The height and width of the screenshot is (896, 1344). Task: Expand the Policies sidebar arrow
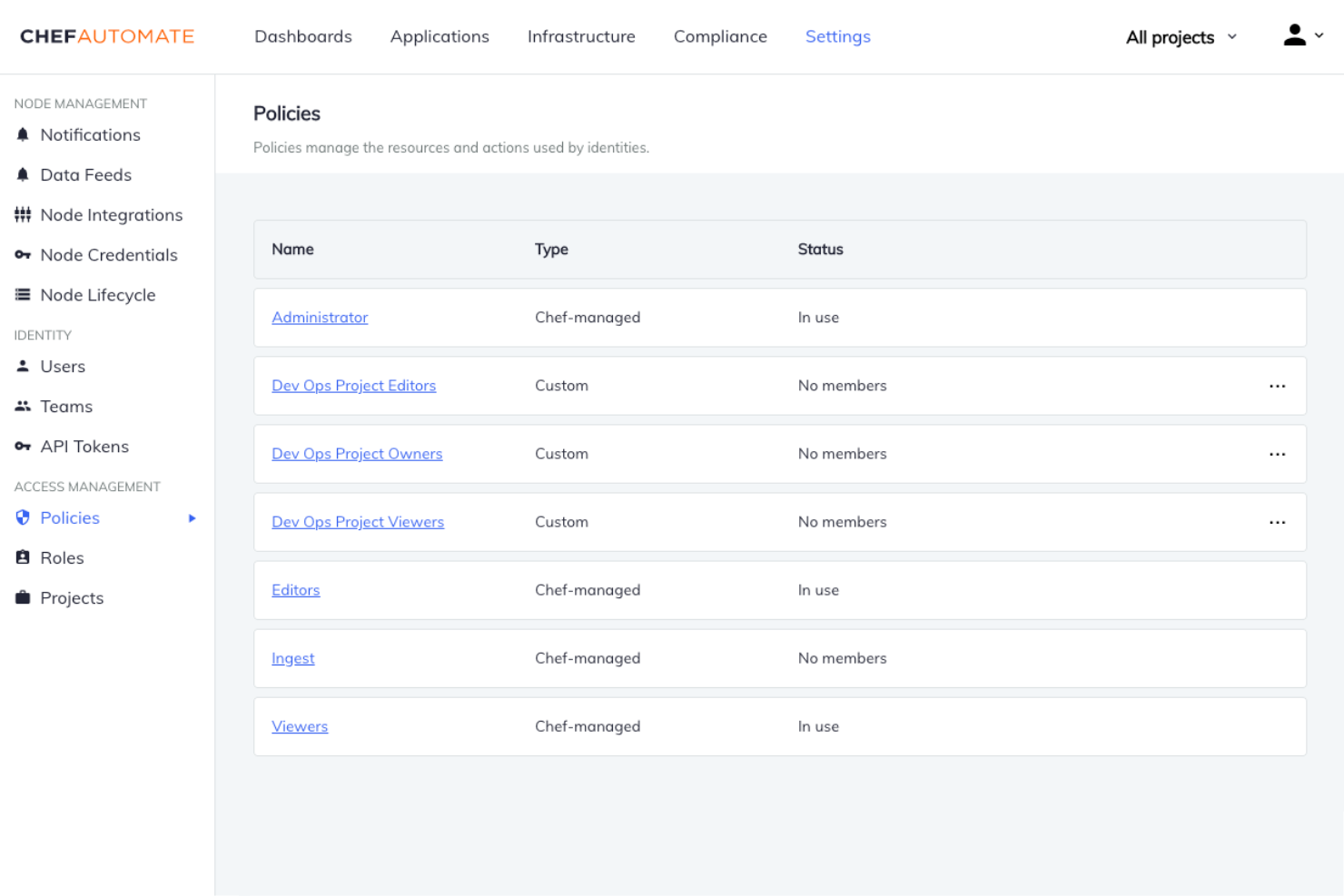[x=192, y=517]
